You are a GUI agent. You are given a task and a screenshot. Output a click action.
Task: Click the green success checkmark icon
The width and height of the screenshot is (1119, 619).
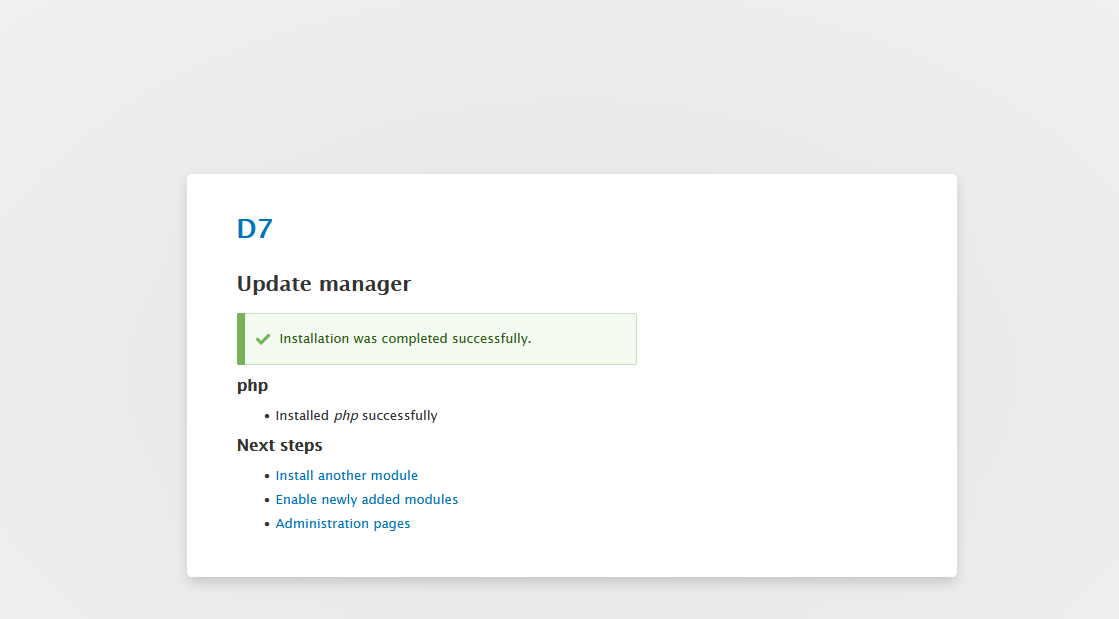click(x=263, y=339)
